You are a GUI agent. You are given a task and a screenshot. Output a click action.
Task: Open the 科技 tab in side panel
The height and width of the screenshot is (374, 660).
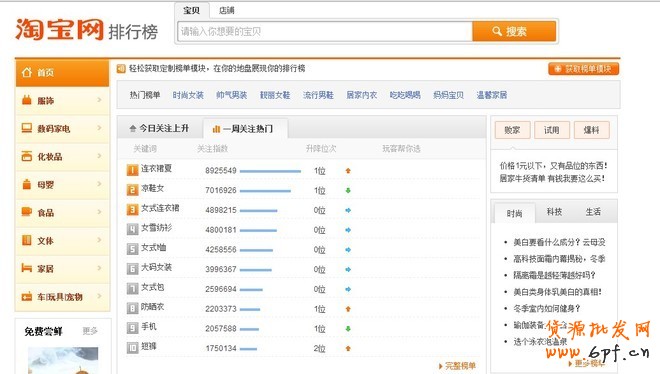point(554,212)
